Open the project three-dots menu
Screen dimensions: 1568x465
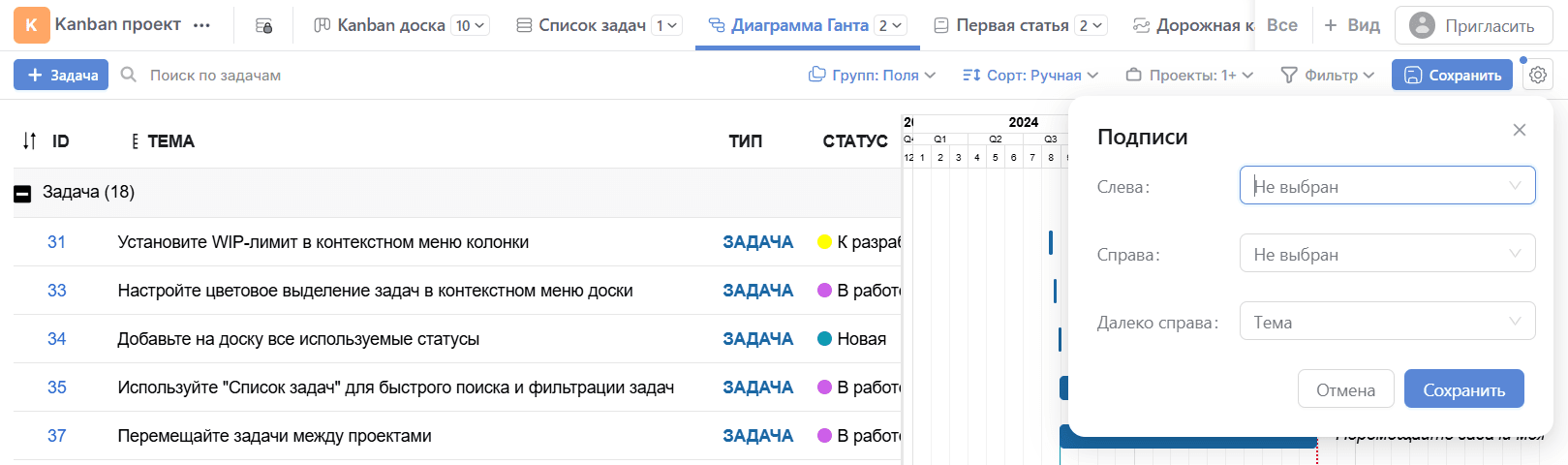pos(201,26)
